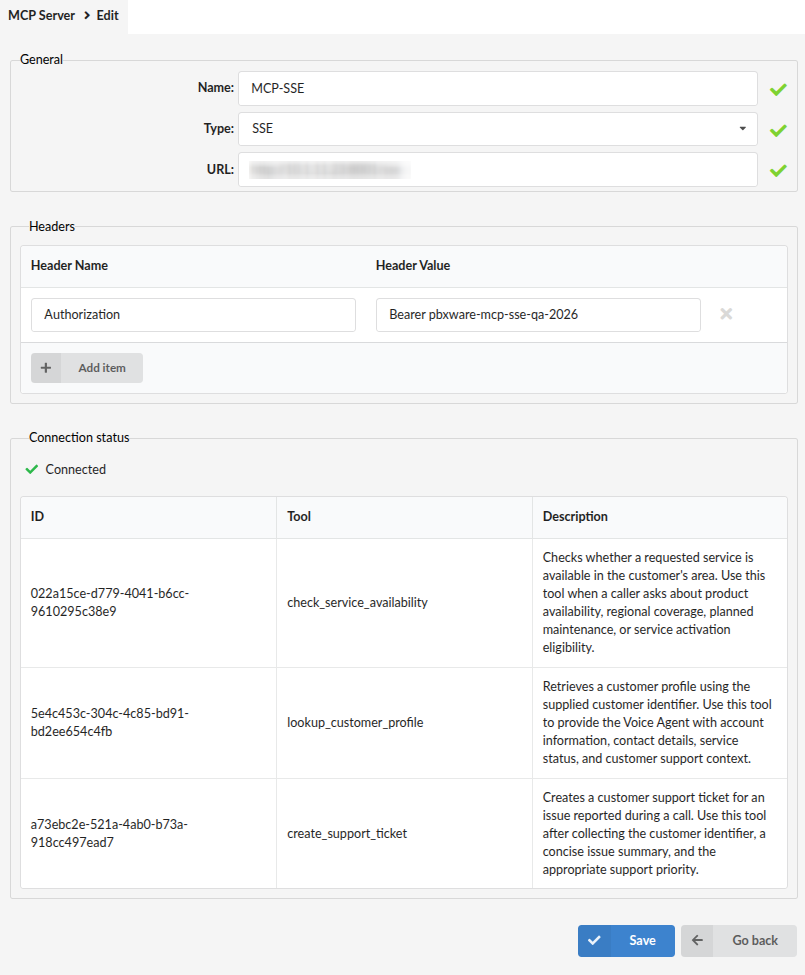The width and height of the screenshot is (805, 975).
Task: Add a new header item
Action: (x=87, y=368)
